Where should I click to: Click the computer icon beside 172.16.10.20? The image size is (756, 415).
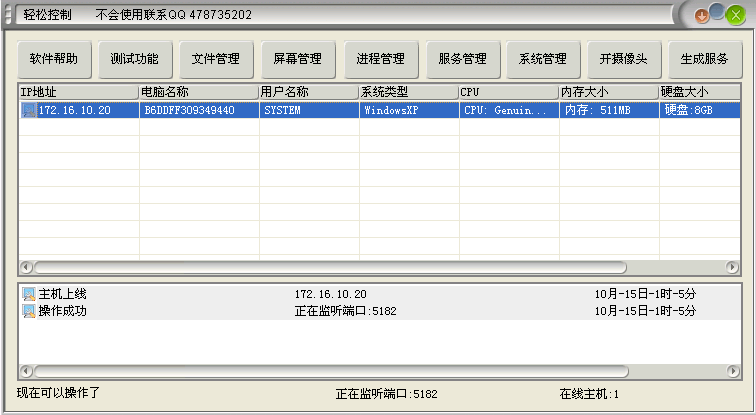tap(29, 110)
